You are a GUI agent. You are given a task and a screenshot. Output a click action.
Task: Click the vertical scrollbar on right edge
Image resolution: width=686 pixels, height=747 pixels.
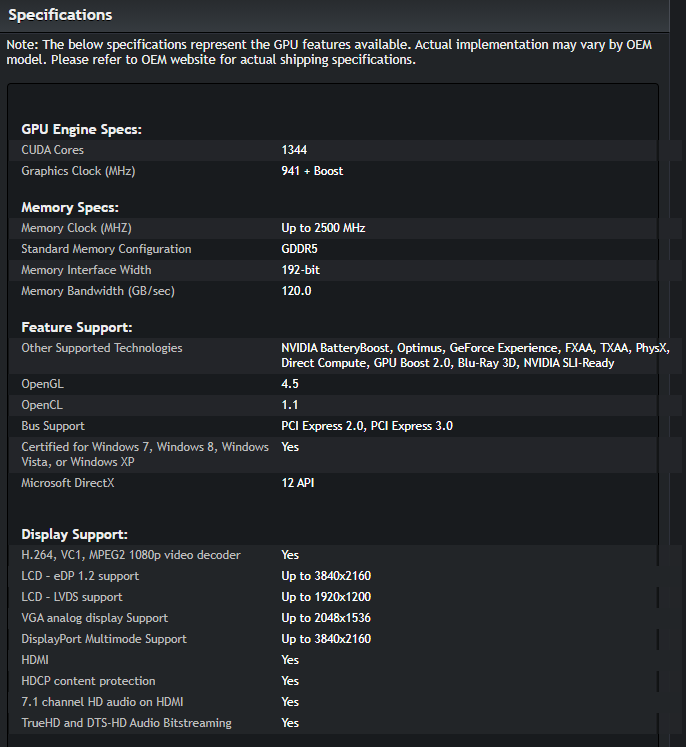(x=677, y=374)
